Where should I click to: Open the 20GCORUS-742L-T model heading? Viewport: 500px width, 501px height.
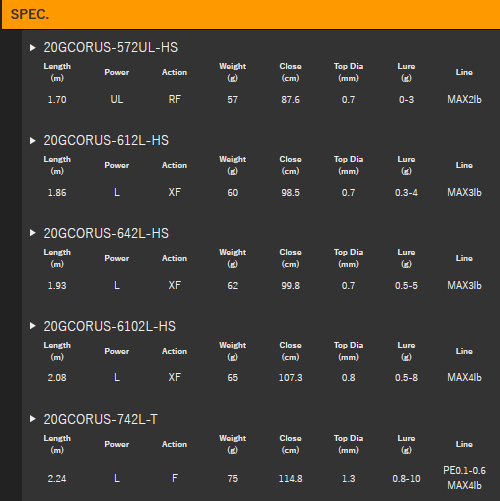click(x=100, y=419)
